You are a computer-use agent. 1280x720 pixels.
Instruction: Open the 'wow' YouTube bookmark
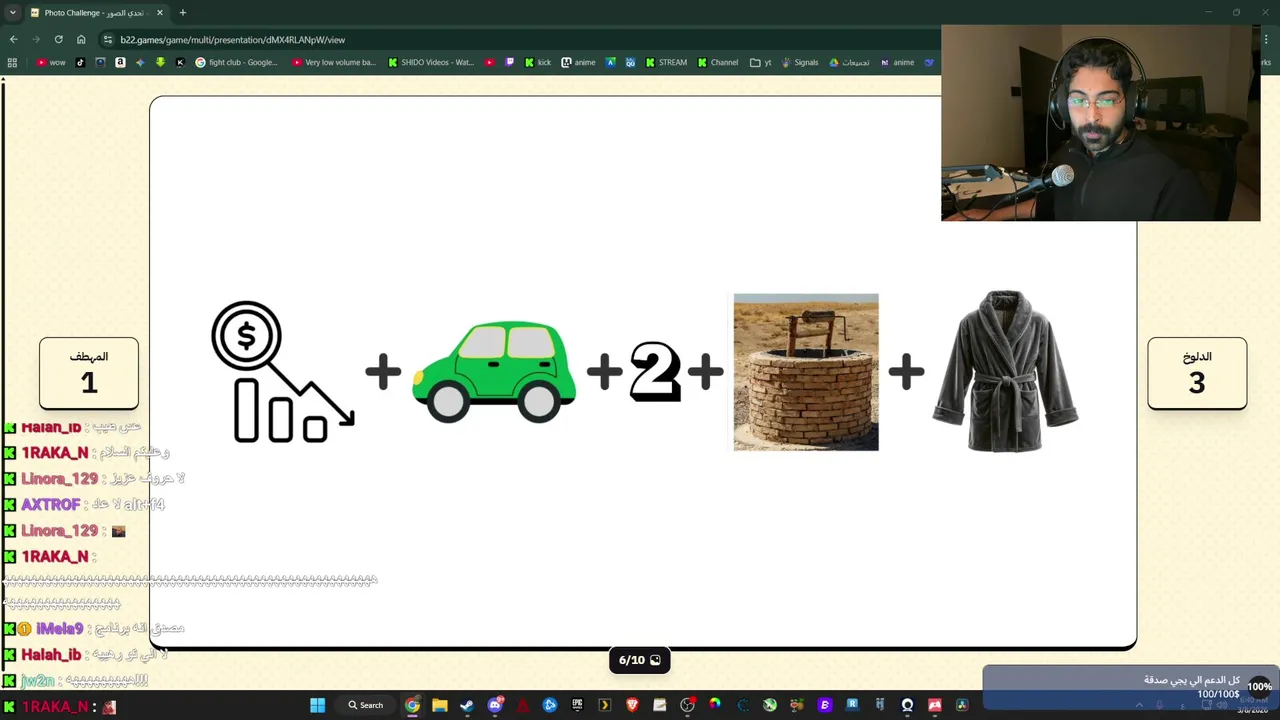point(51,62)
